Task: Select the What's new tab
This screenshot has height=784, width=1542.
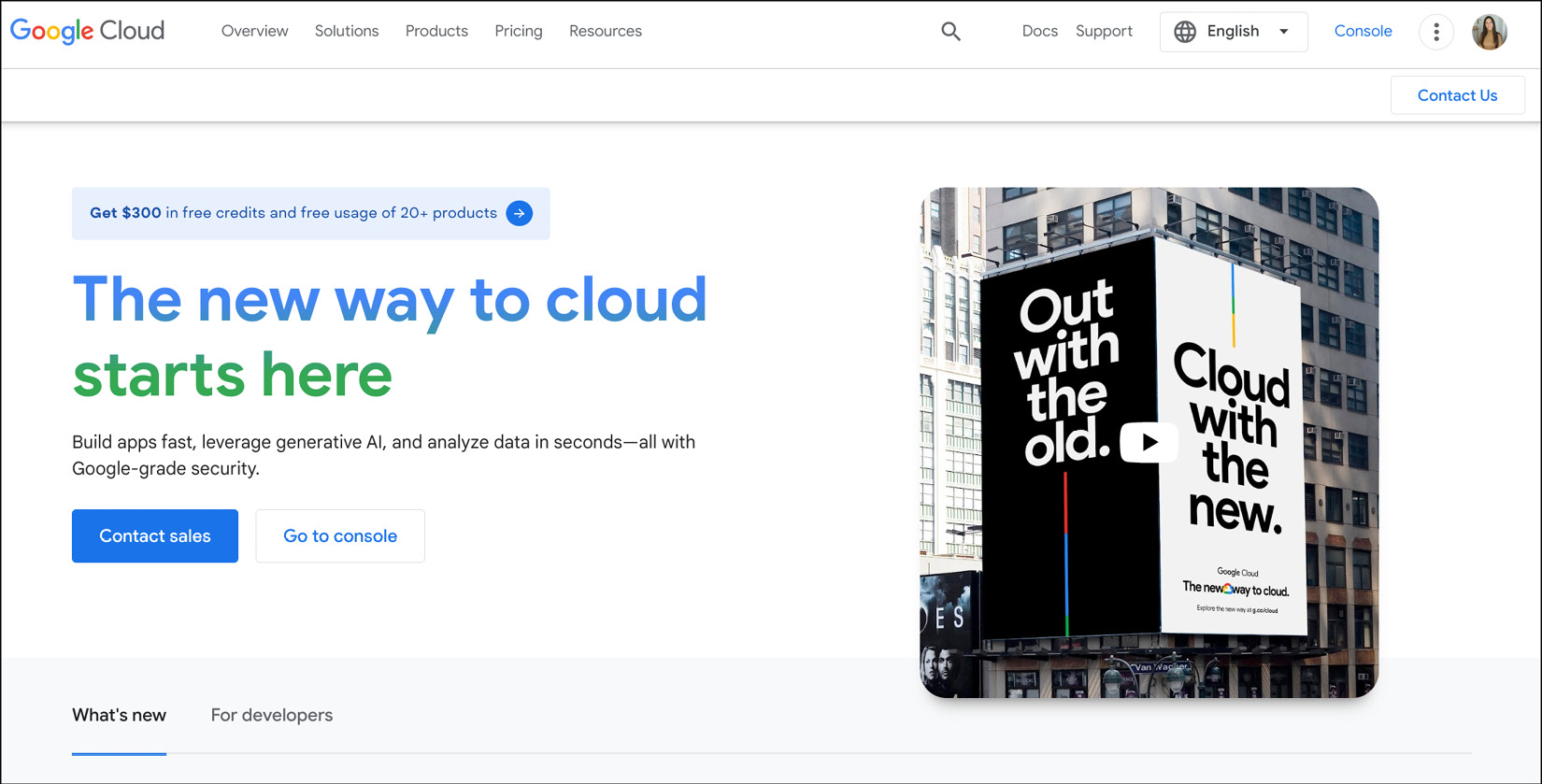Action: [x=119, y=716]
